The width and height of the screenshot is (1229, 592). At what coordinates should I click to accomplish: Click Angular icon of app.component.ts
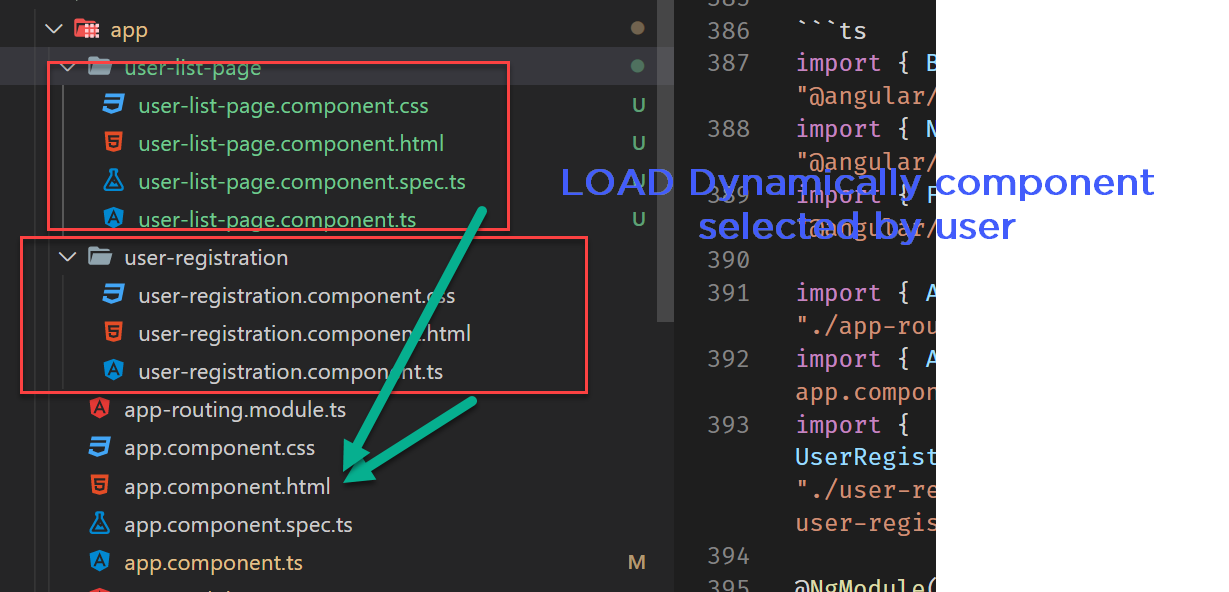(99, 561)
